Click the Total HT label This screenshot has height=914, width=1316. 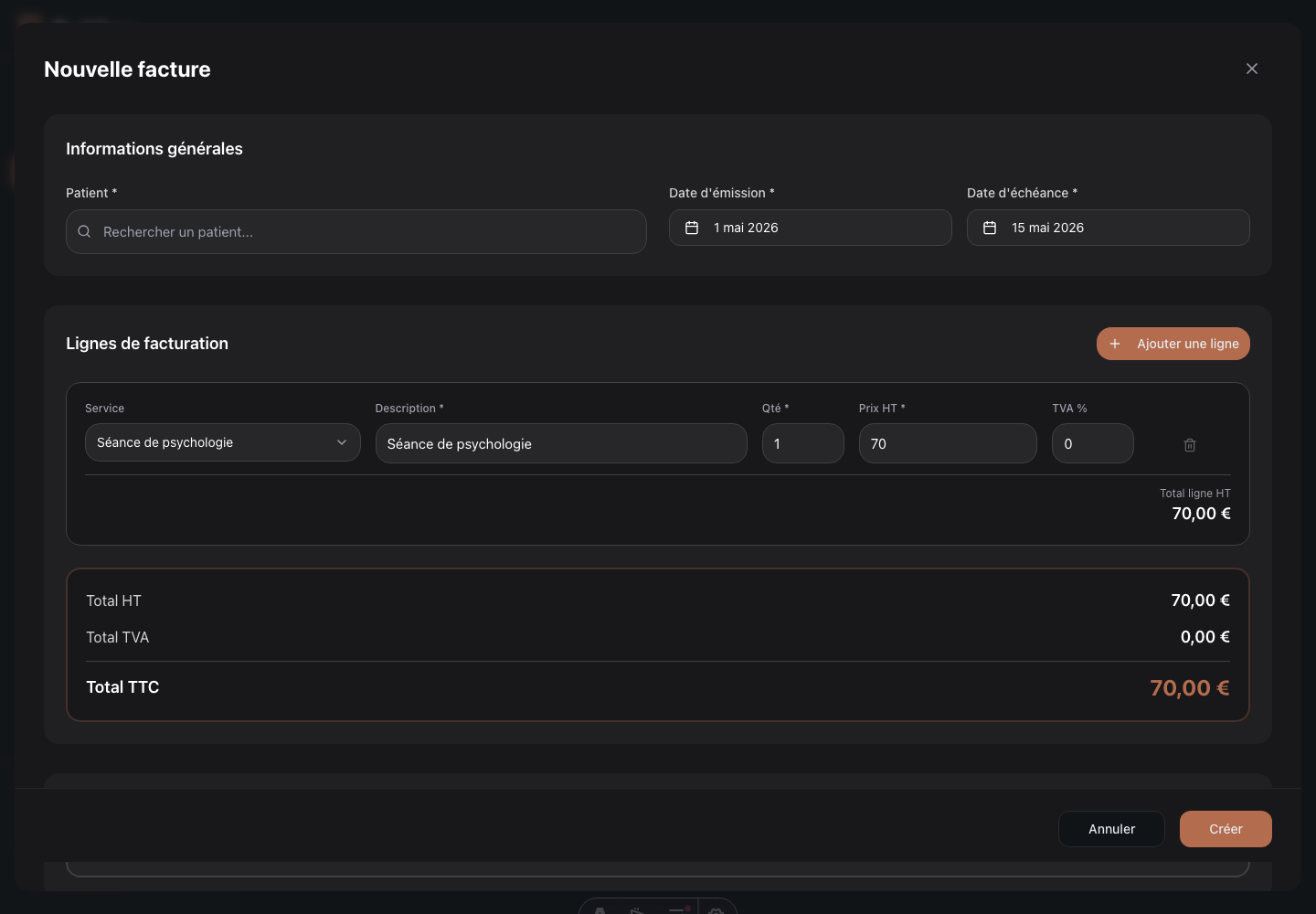click(x=113, y=600)
